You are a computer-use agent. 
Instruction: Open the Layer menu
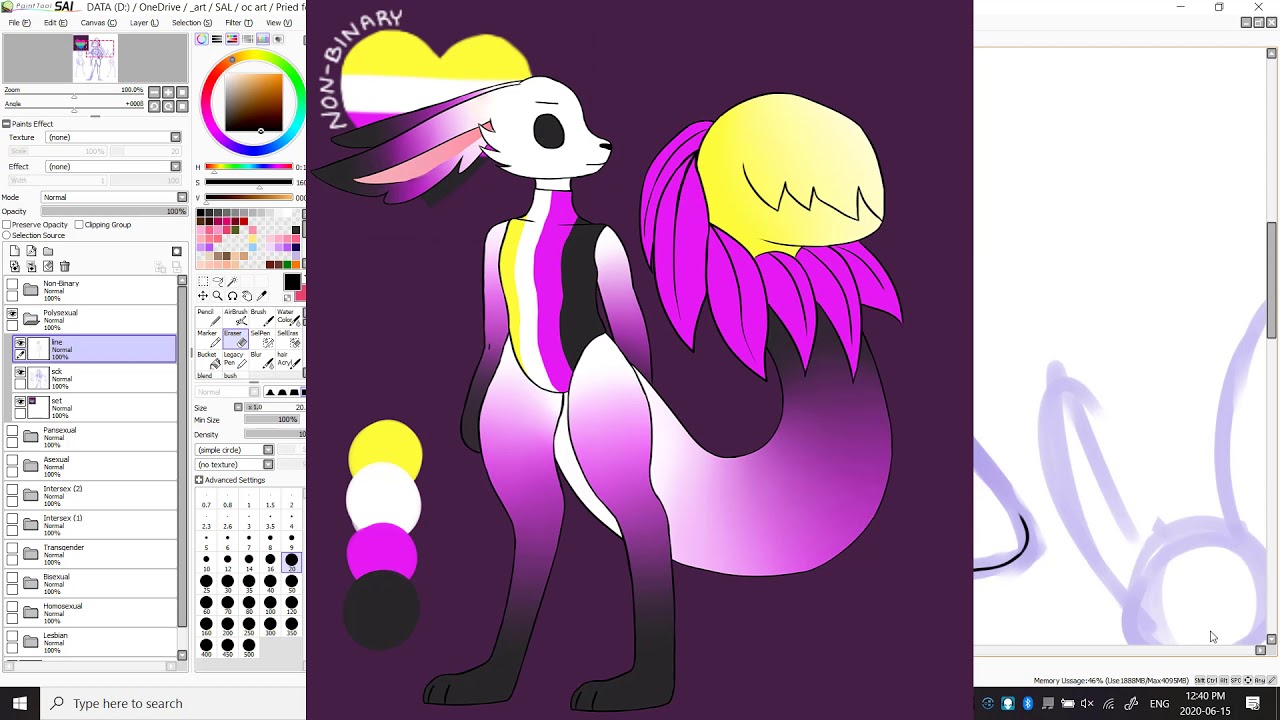click(144, 23)
